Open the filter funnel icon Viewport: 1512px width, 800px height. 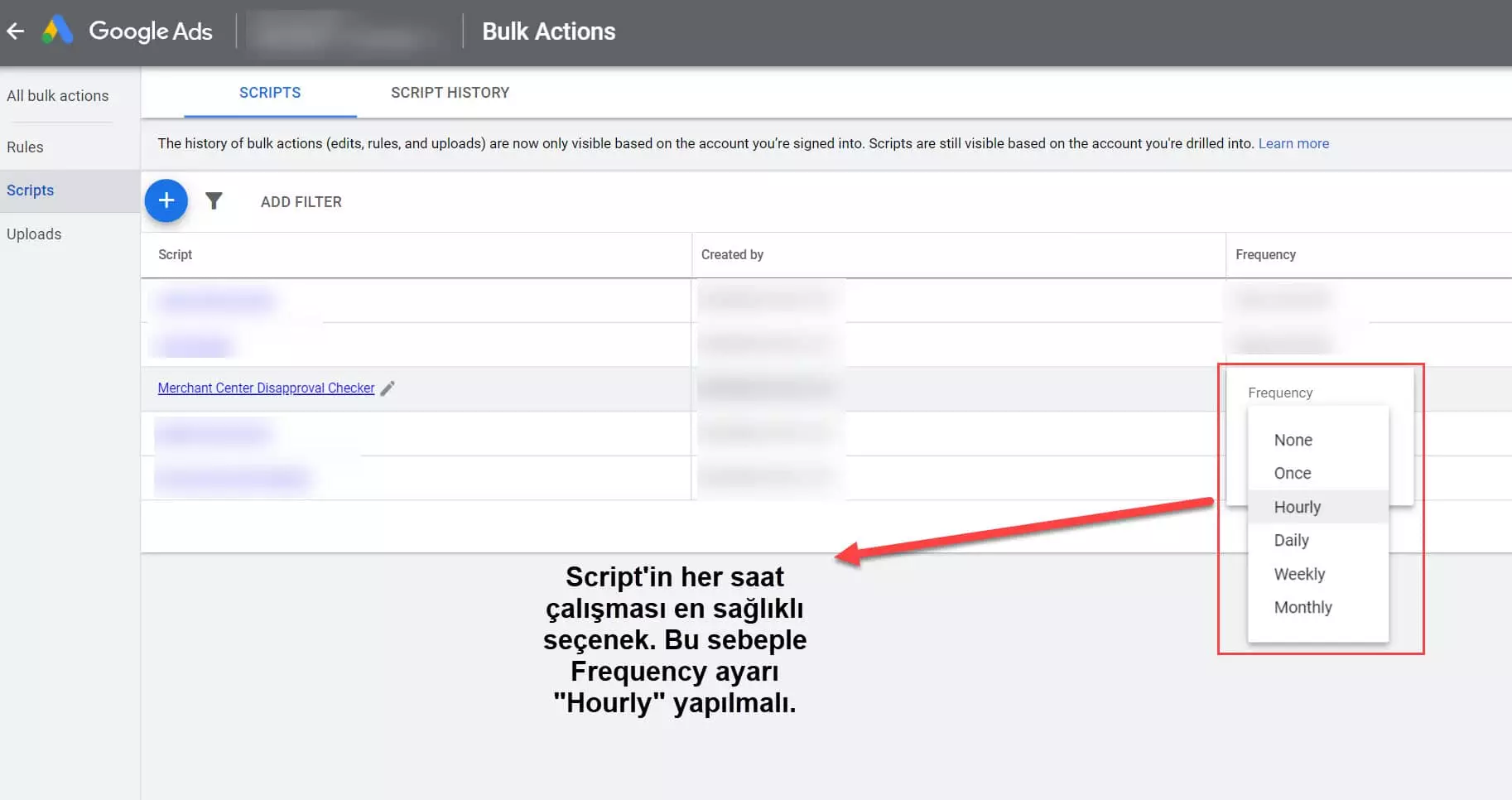point(214,201)
